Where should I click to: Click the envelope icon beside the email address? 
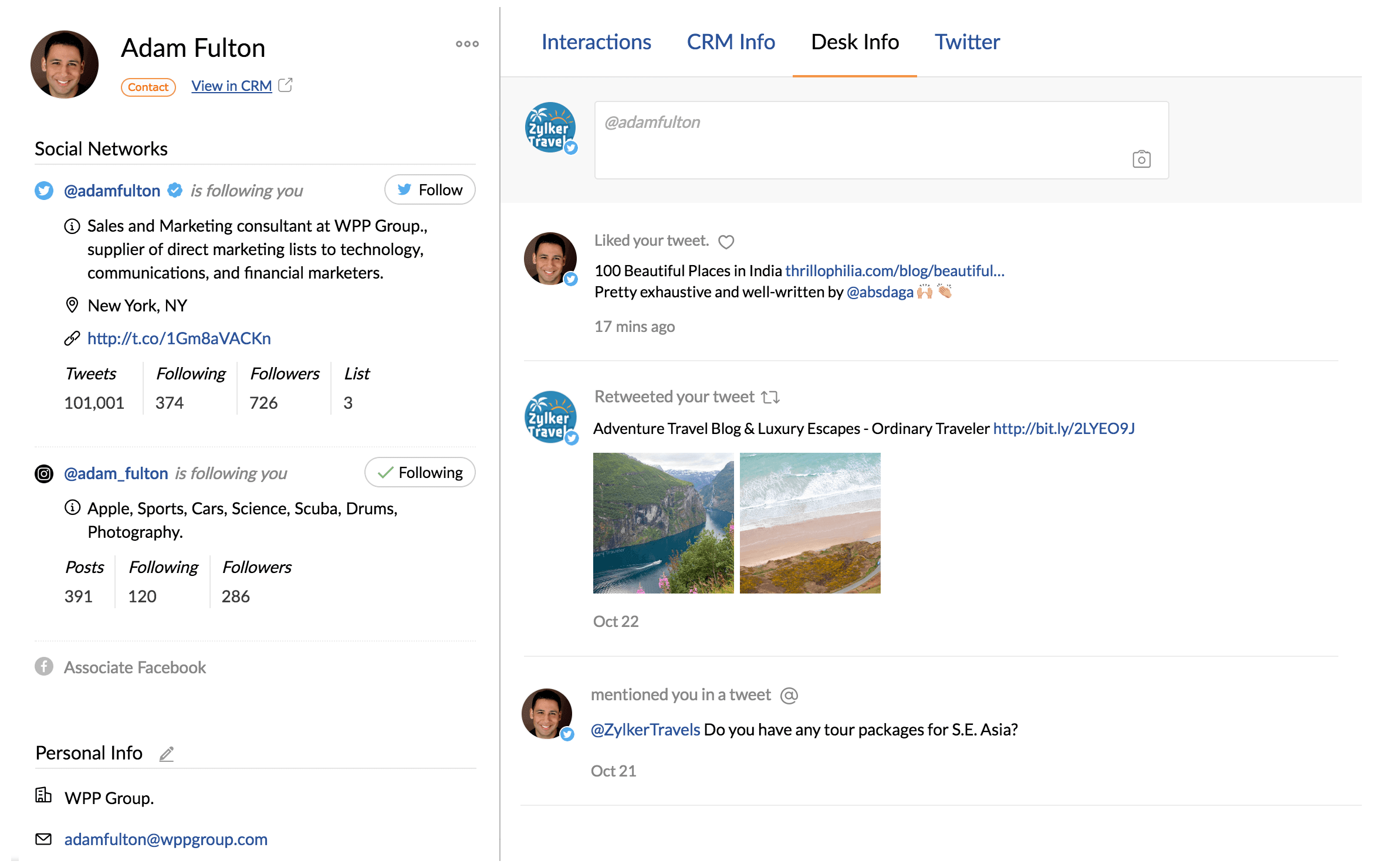point(43,839)
